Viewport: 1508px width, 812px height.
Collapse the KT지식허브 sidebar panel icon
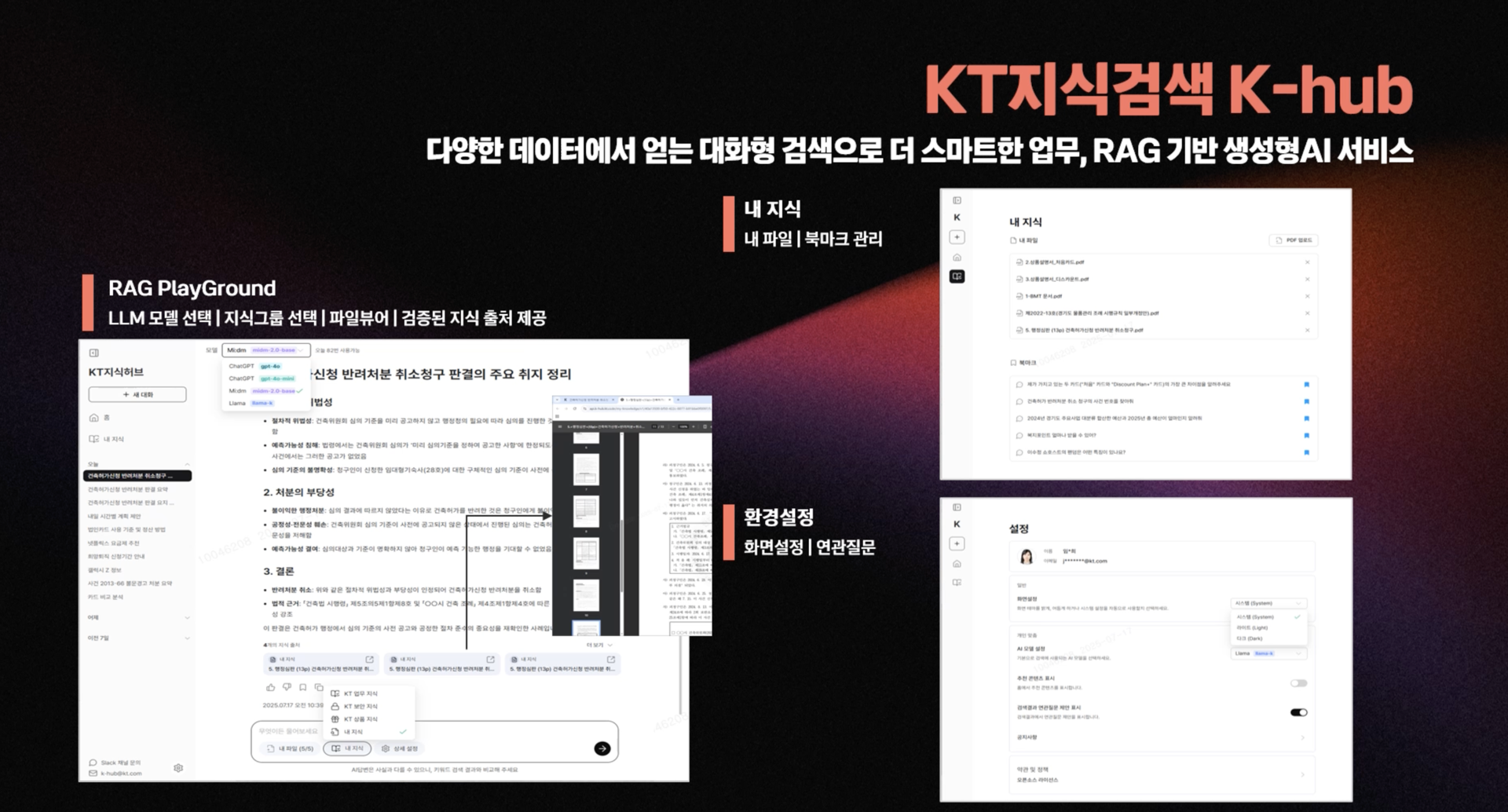pos(94,353)
